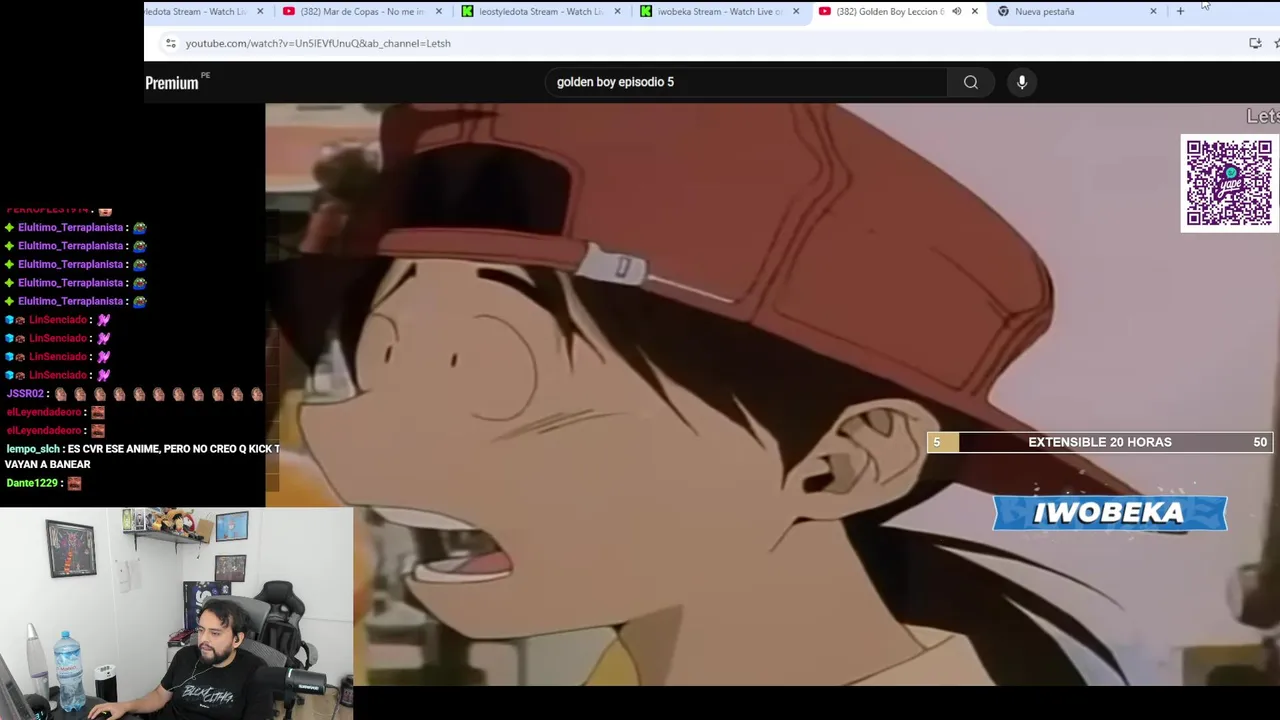Select the Golden Boy Leccion tab

pos(888,11)
